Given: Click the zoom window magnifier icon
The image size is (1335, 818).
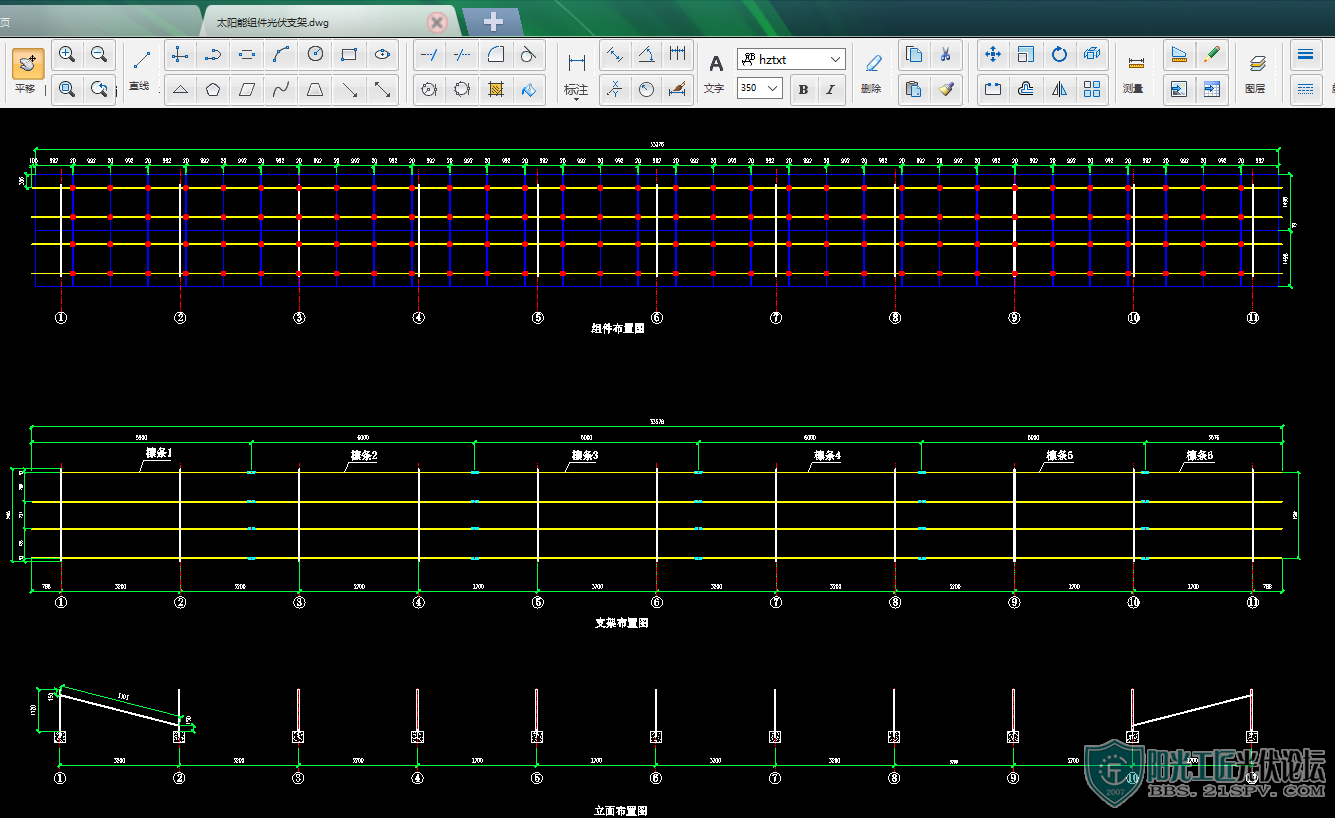Looking at the screenshot, I should 67,89.
